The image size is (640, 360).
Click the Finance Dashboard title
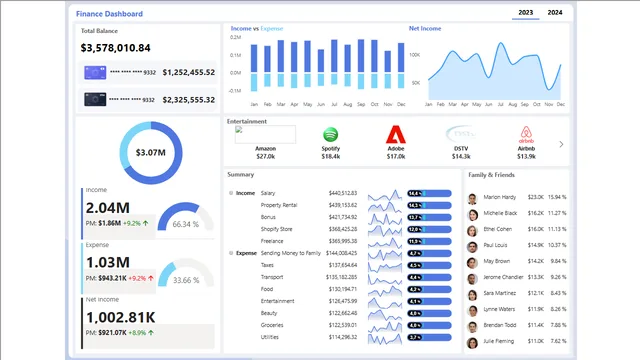(x=109, y=14)
